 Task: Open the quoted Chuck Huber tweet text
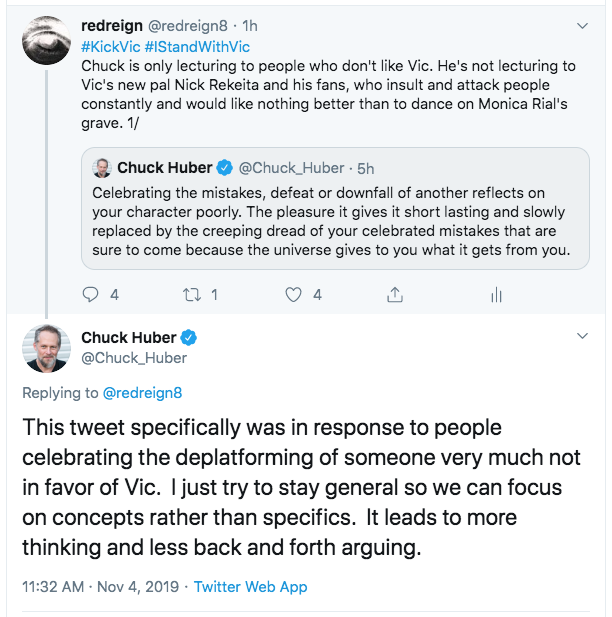click(x=331, y=222)
